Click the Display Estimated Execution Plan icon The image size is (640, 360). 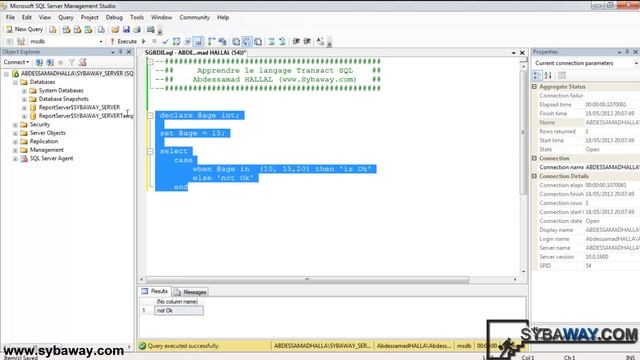coord(176,41)
